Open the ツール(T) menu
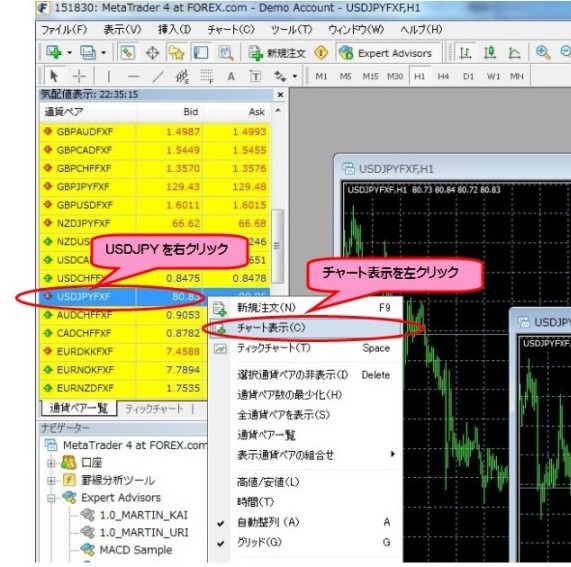 tap(292, 29)
